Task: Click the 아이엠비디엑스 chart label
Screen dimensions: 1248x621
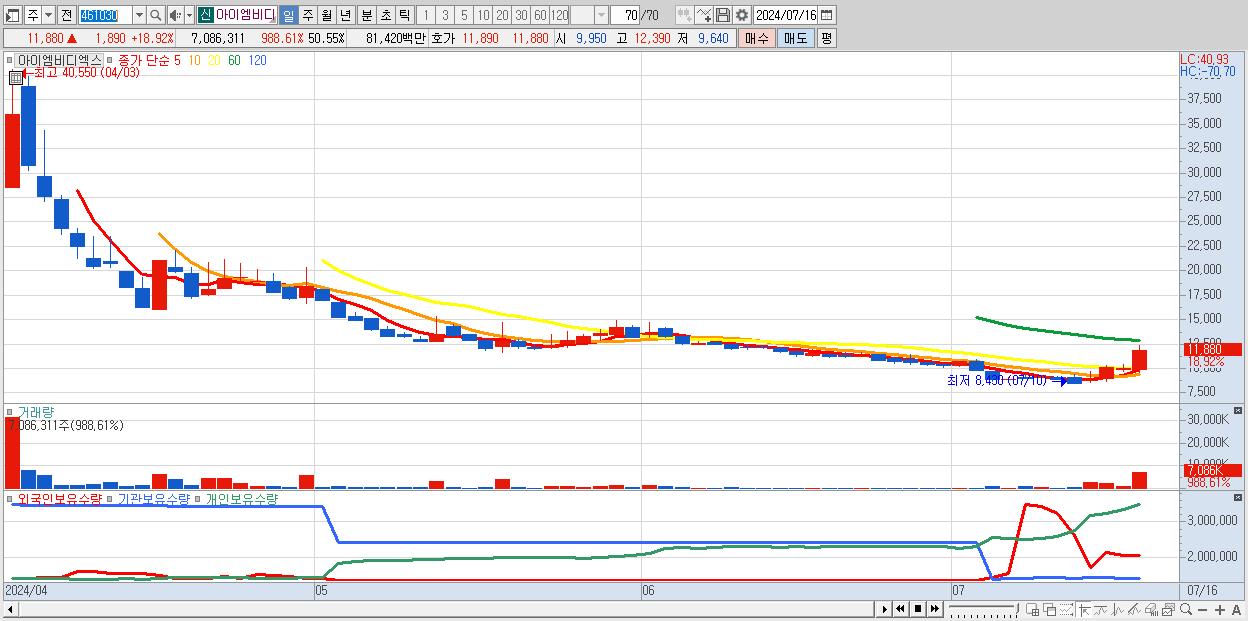Action: coord(59,60)
